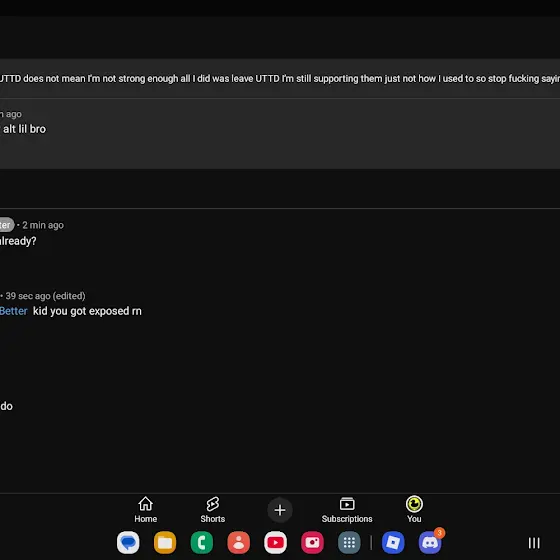The width and height of the screenshot is (560, 560).
Task: Tap the YouTube icon in the dock
Action: pyautogui.click(x=275, y=542)
